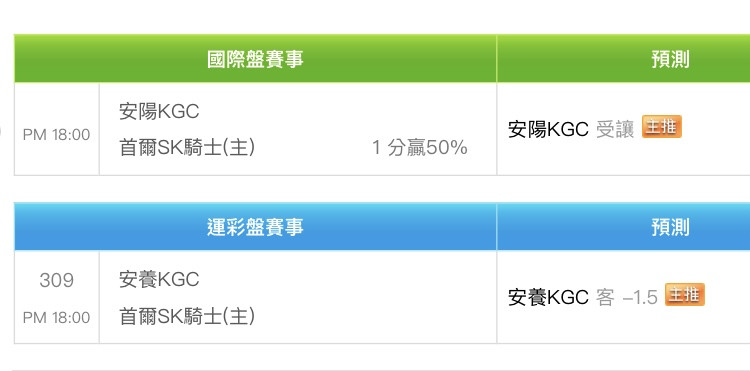The image size is (750, 371).
Task: Click the –1.5 spread value
Action: pyautogui.click(x=640, y=297)
